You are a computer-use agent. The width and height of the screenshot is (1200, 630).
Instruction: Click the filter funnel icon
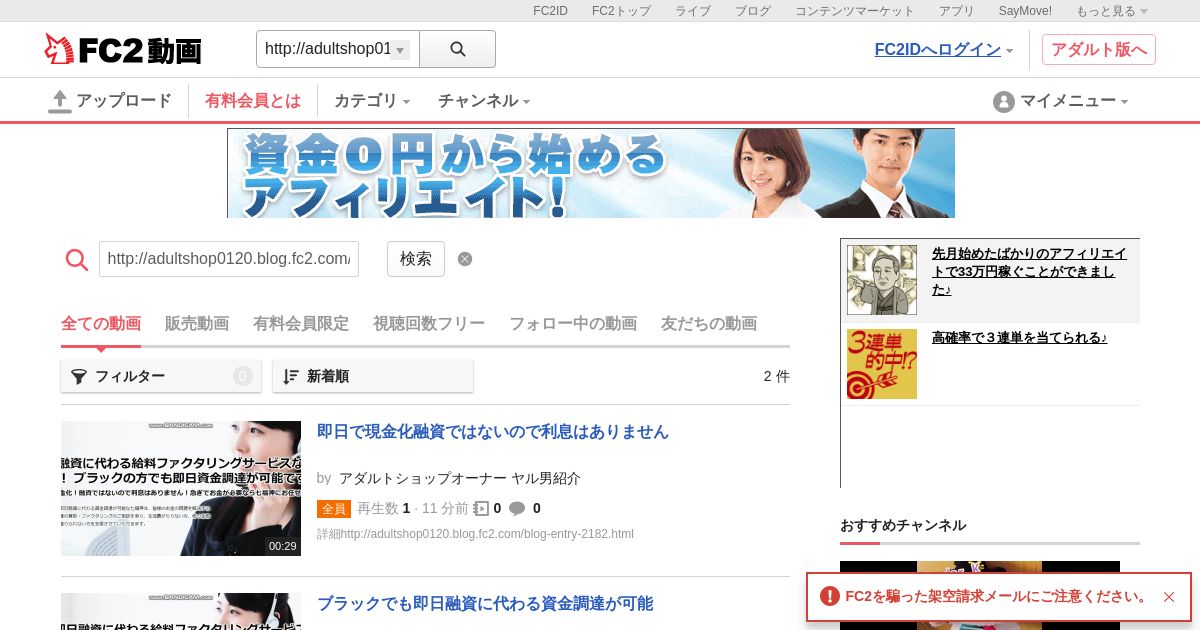tap(79, 376)
